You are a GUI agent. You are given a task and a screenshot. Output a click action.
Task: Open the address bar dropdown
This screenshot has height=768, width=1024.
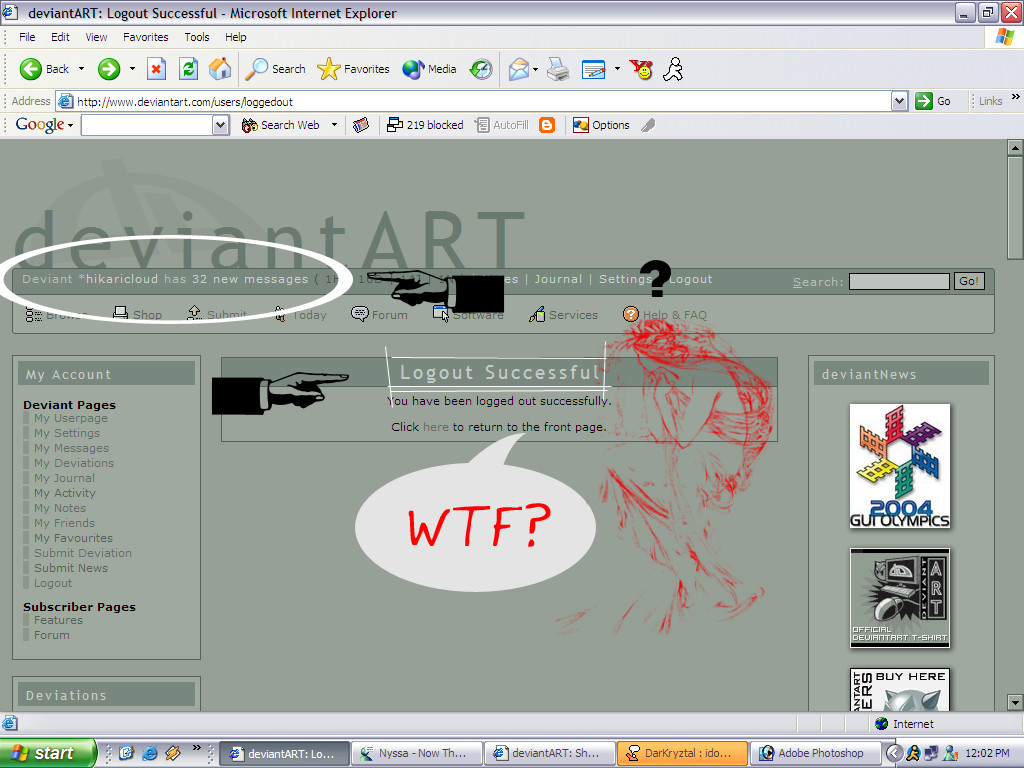coord(899,101)
